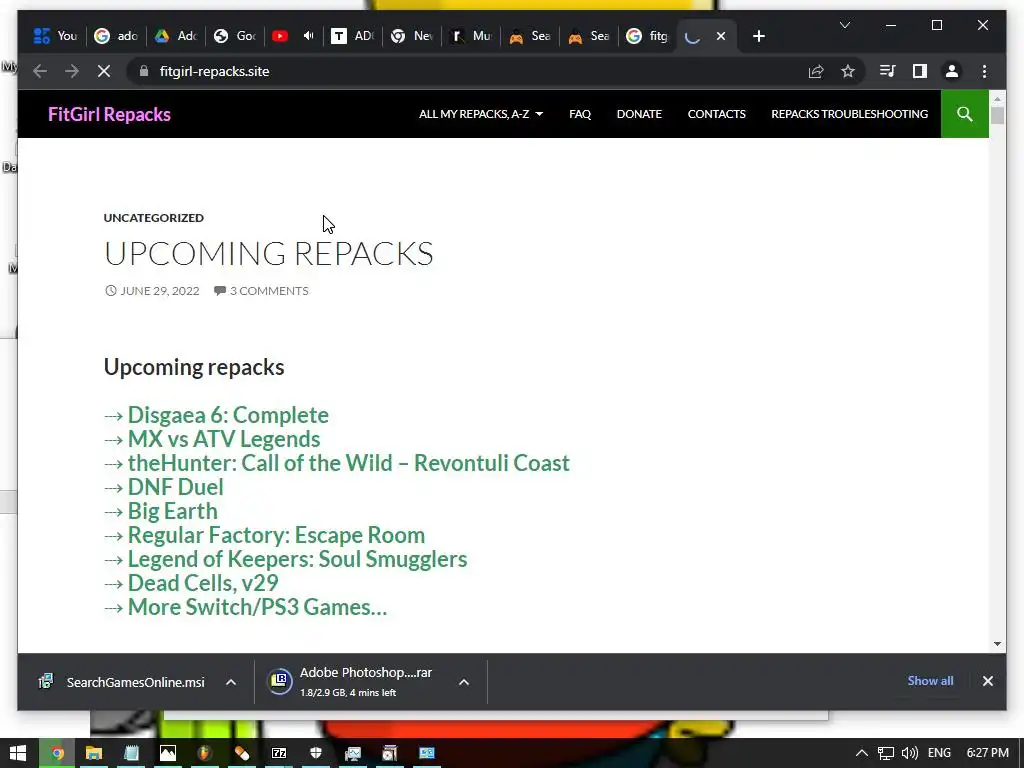This screenshot has width=1024, height=768.
Task: Switch to the 'New' Chrome tab
Action: [x=411, y=37]
